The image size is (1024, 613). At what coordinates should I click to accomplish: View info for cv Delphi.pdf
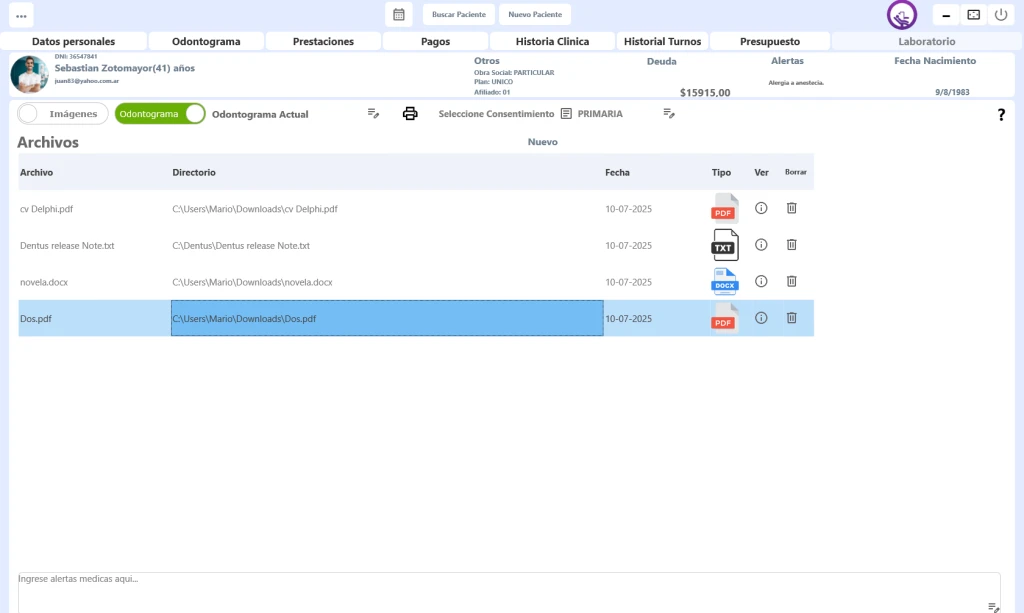[761, 208]
